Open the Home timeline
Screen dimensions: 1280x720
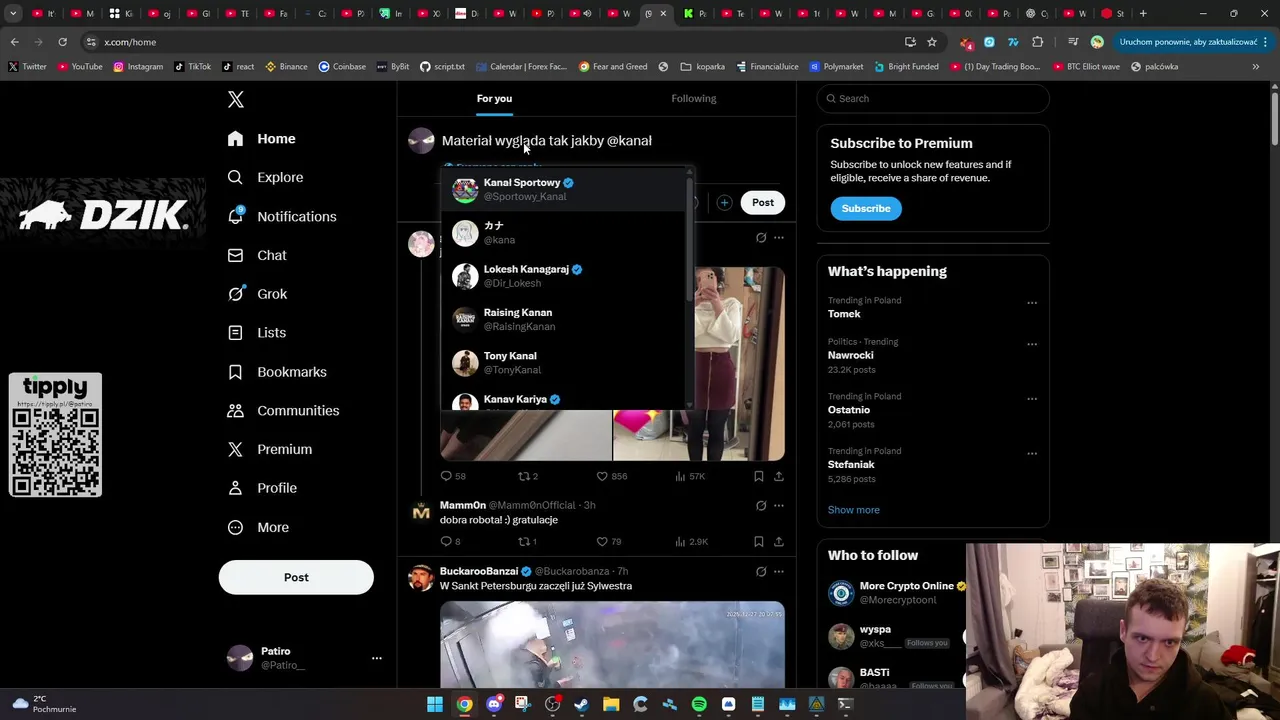click(x=261, y=139)
